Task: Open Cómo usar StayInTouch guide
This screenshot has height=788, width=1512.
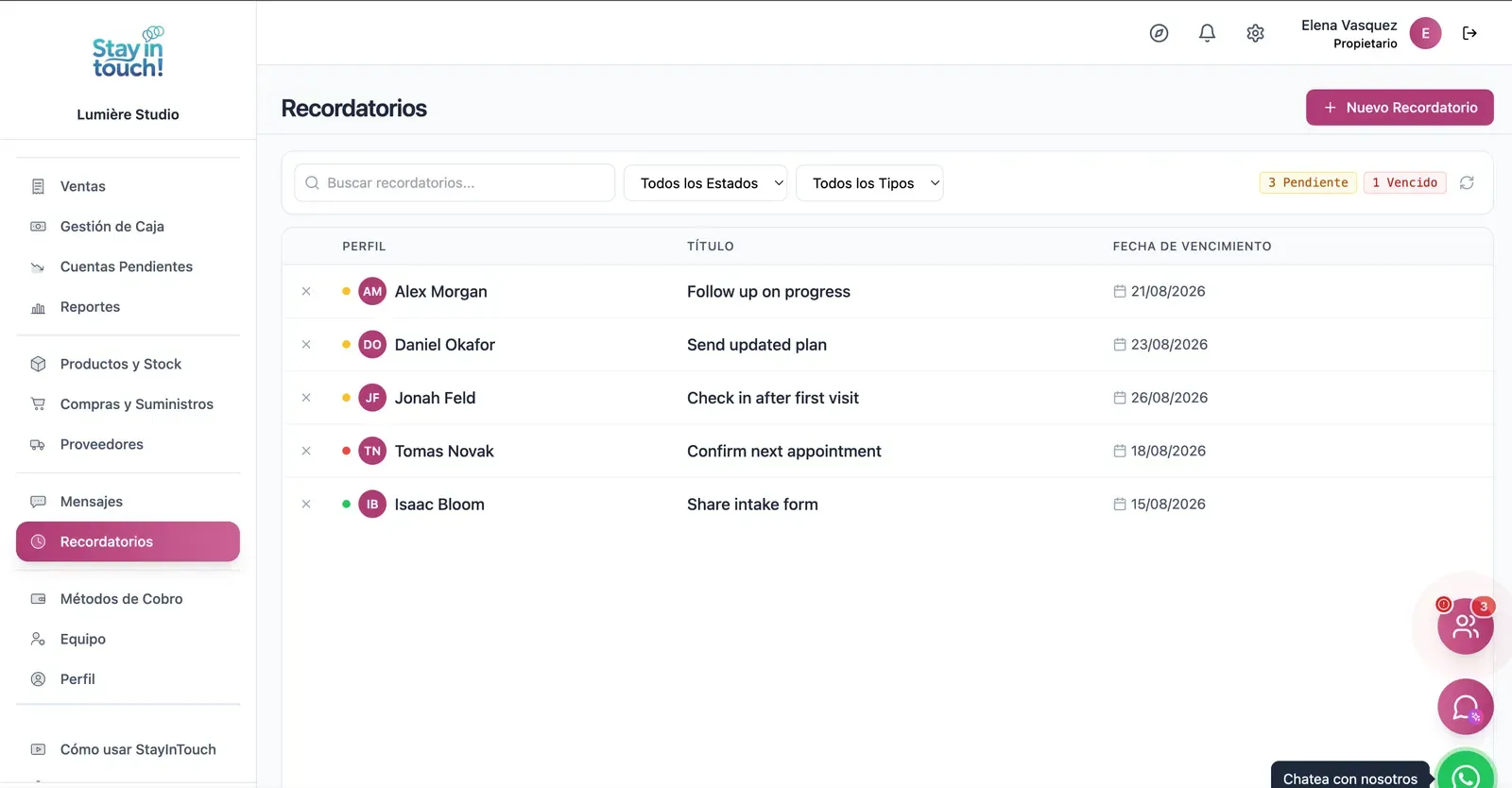Action: pos(128,749)
